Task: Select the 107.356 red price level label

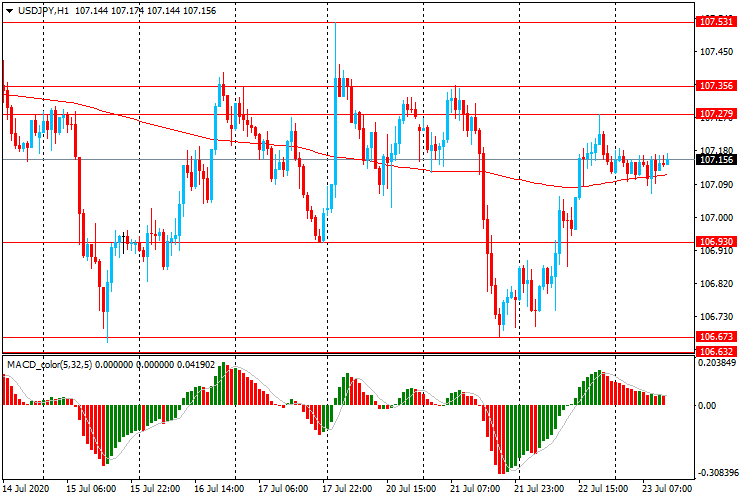Action: pyautogui.click(x=716, y=85)
